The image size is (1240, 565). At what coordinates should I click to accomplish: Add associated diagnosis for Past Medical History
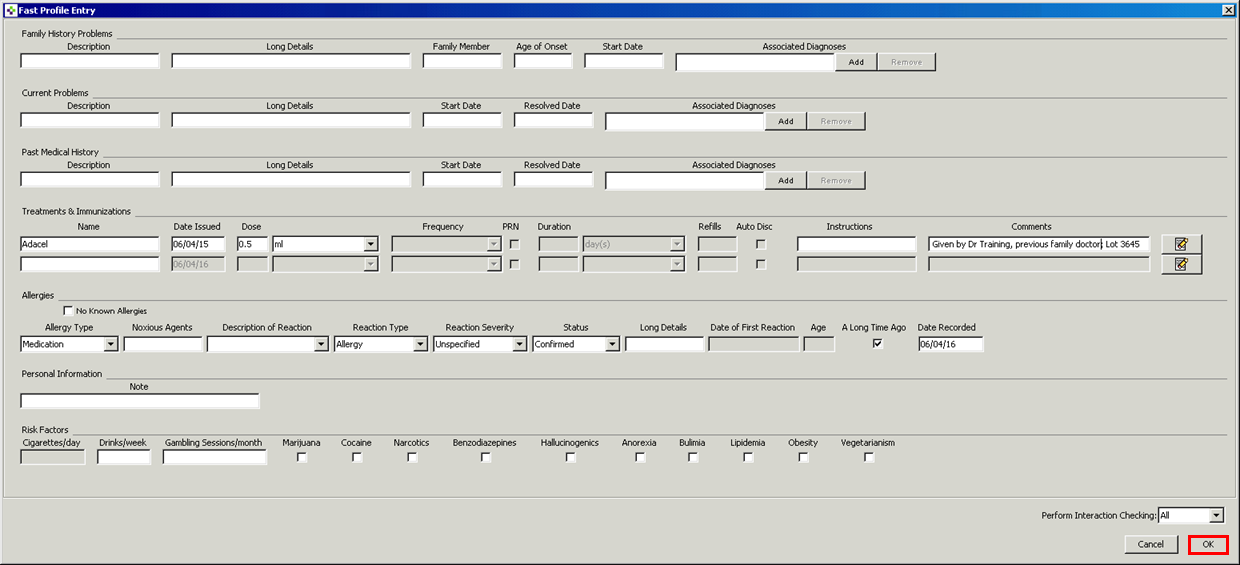(786, 181)
